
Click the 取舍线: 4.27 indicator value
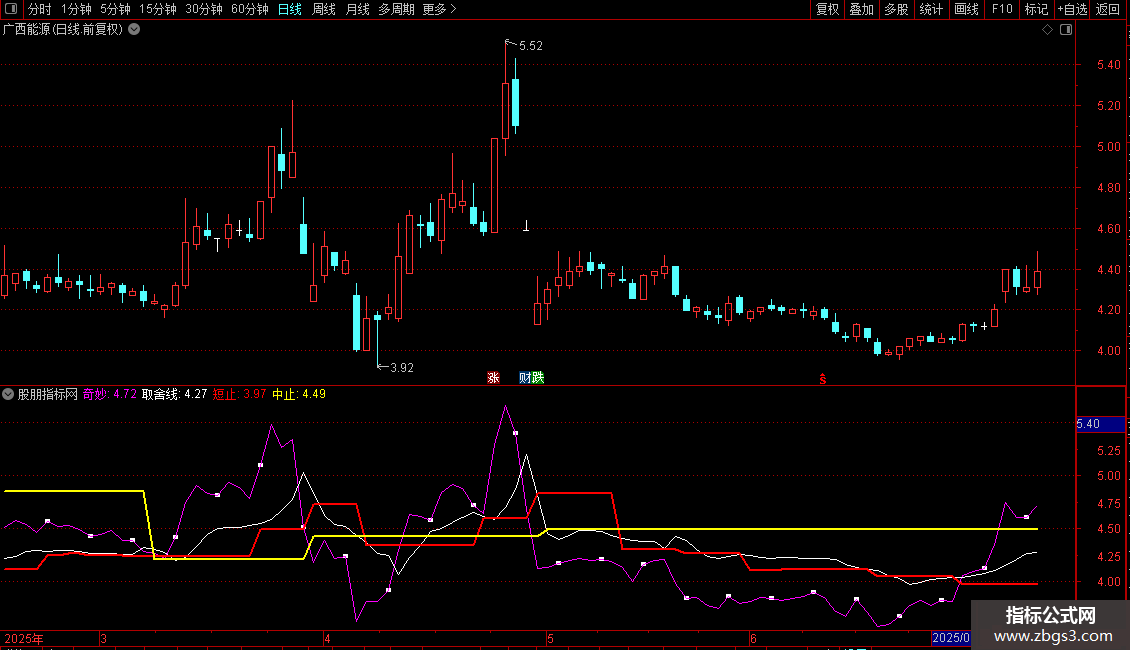[174, 394]
